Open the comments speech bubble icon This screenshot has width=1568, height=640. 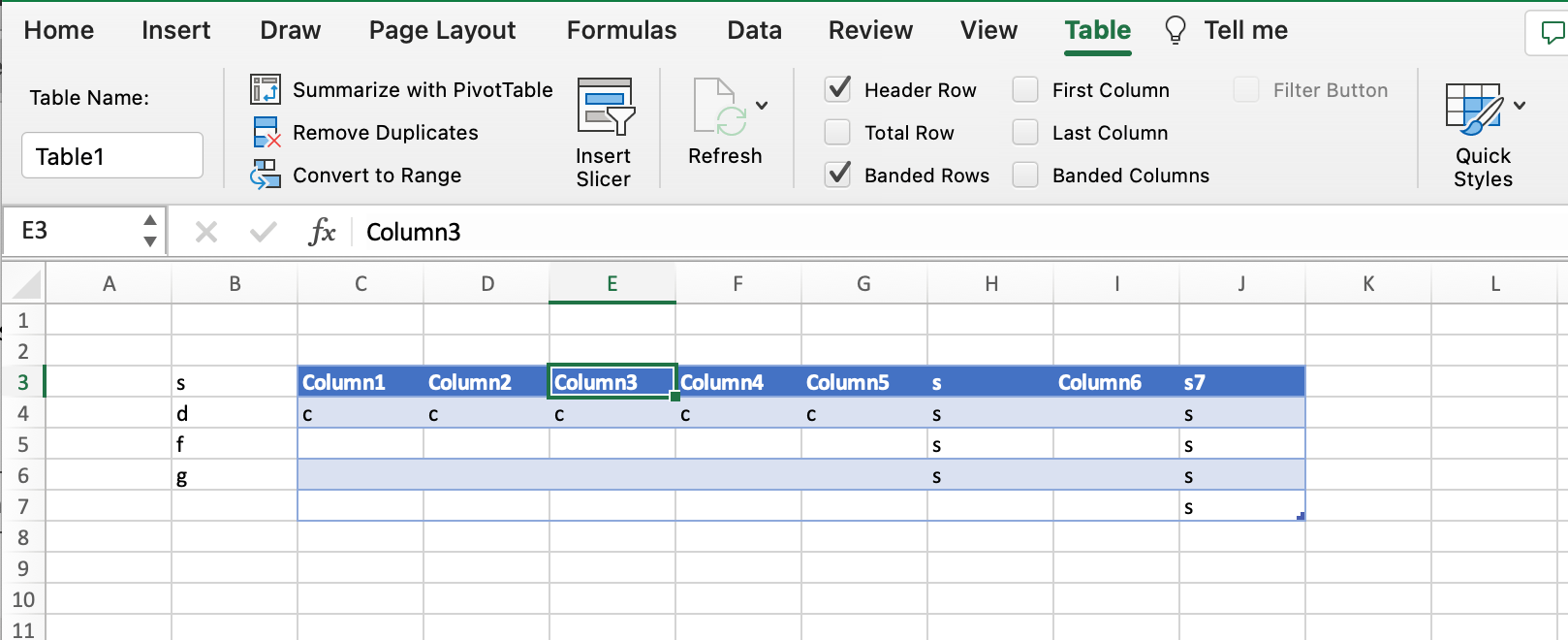[1553, 34]
